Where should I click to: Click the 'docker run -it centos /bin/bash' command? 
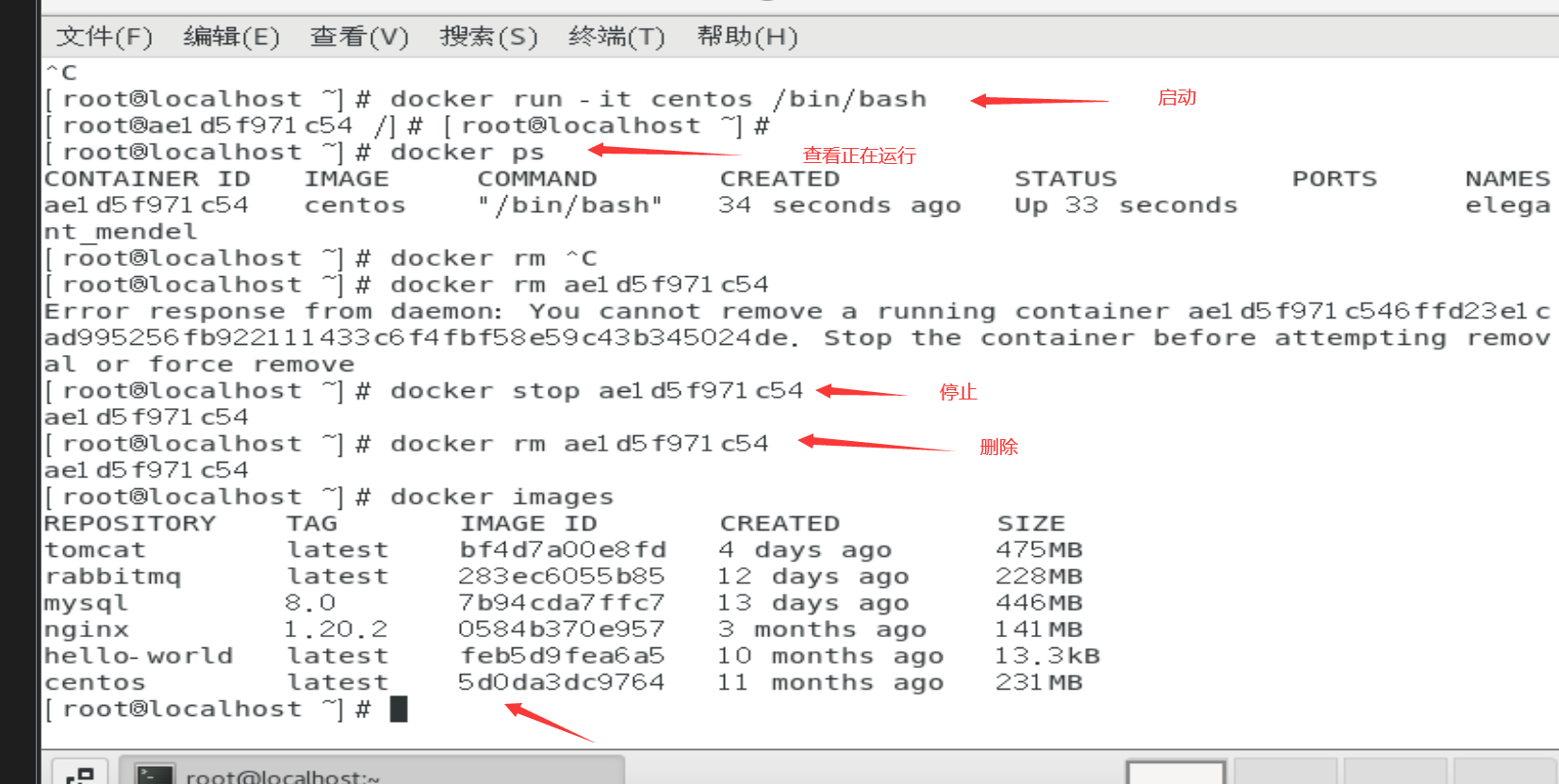click(x=658, y=99)
